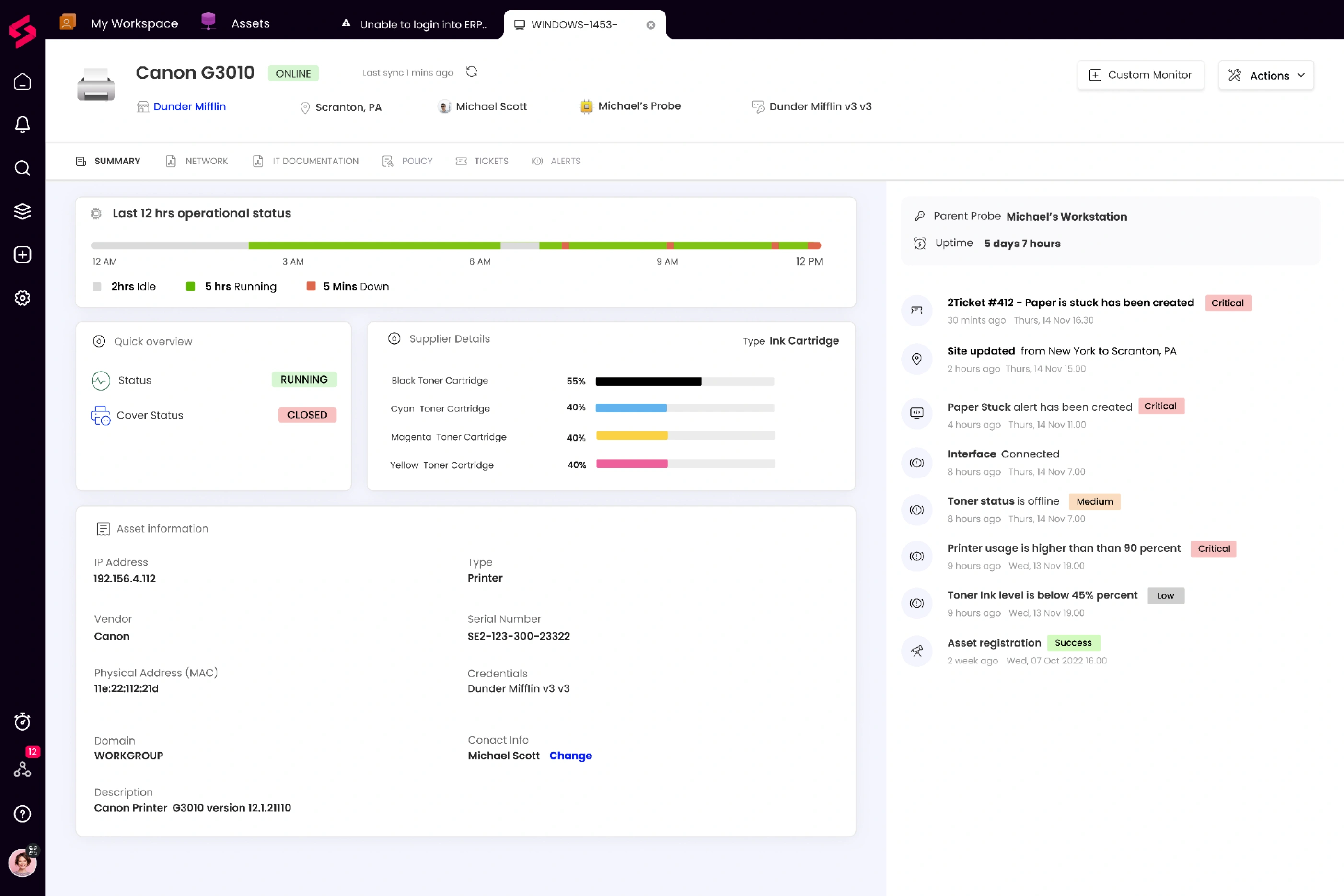Screen dimensions: 1344x896
Task: Close the WINDOWS-1453 tab
Action: click(650, 24)
